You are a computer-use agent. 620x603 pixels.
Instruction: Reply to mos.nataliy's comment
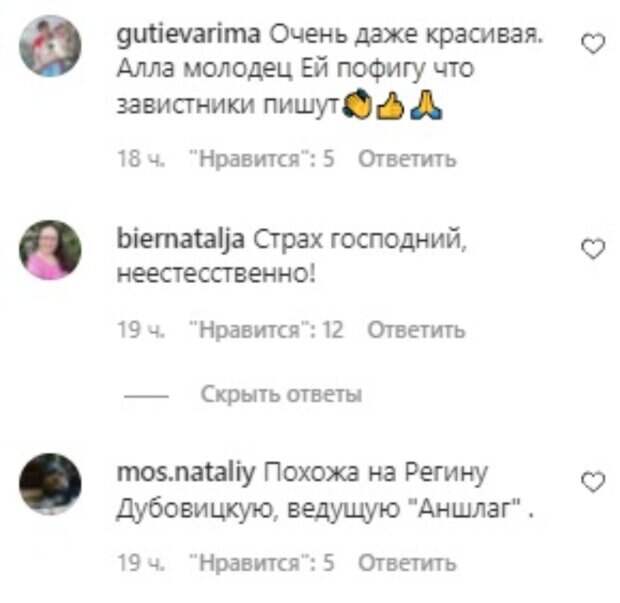click(407, 563)
